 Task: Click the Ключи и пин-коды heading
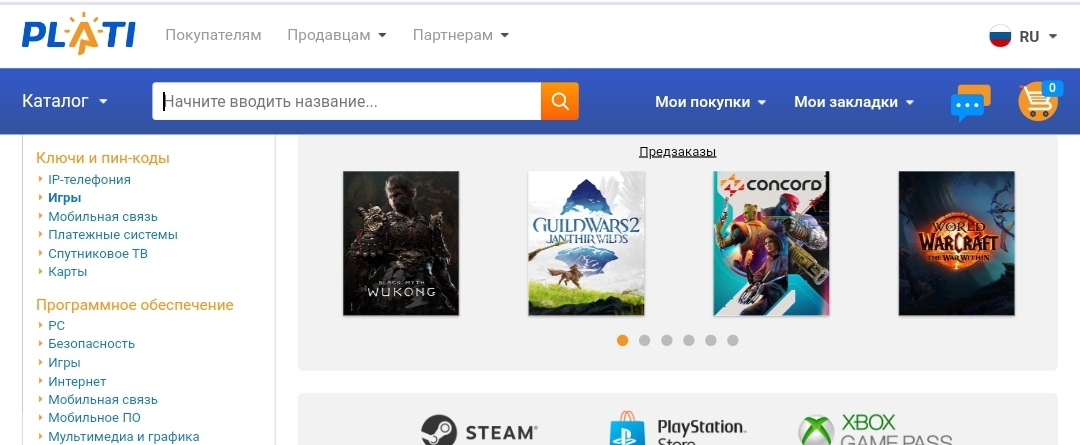pos(103,158)
